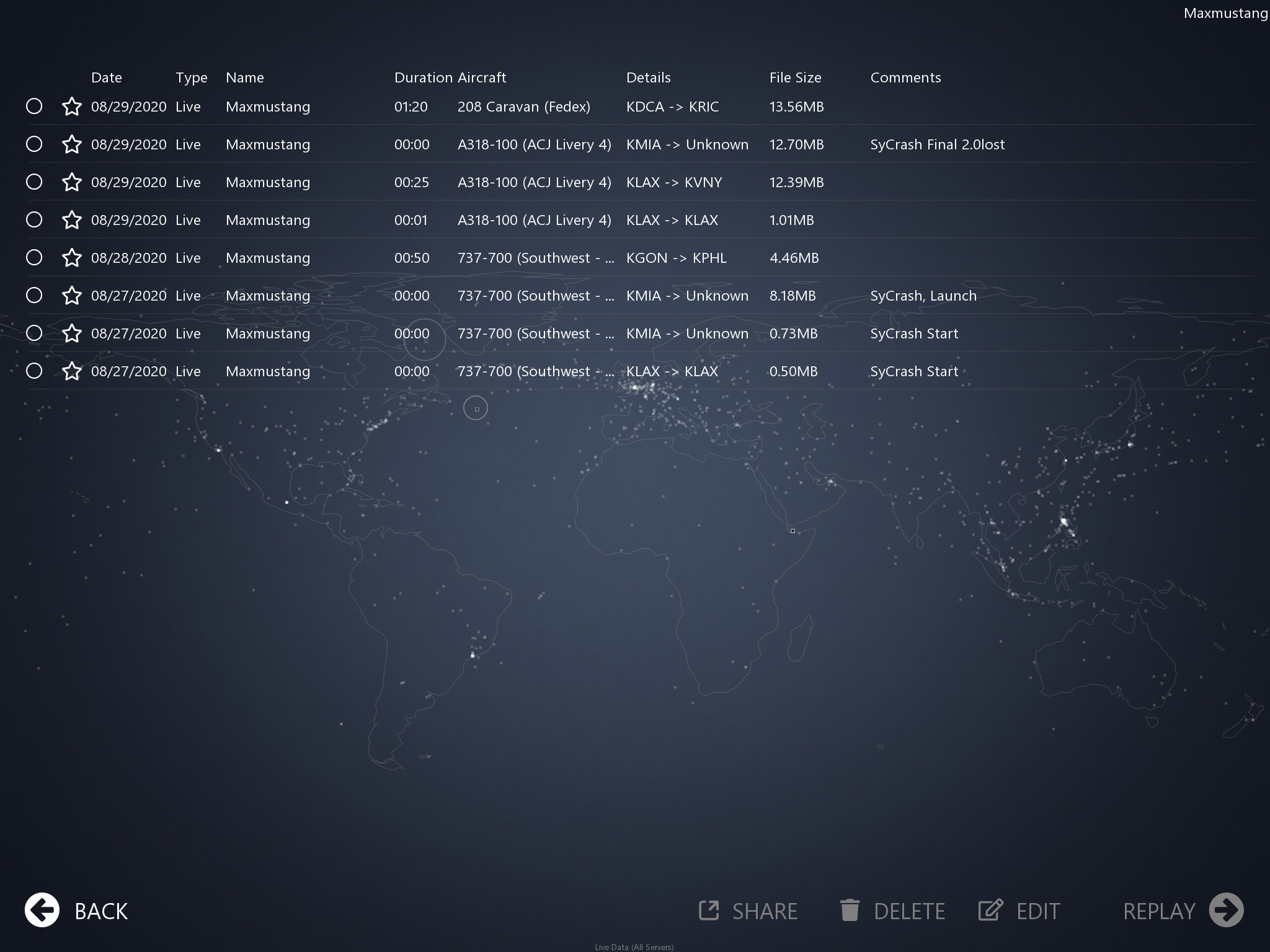Click the Replay forward arrow icon
Viewport: 1270px width, 952px height.
(x=1226, y=910)
